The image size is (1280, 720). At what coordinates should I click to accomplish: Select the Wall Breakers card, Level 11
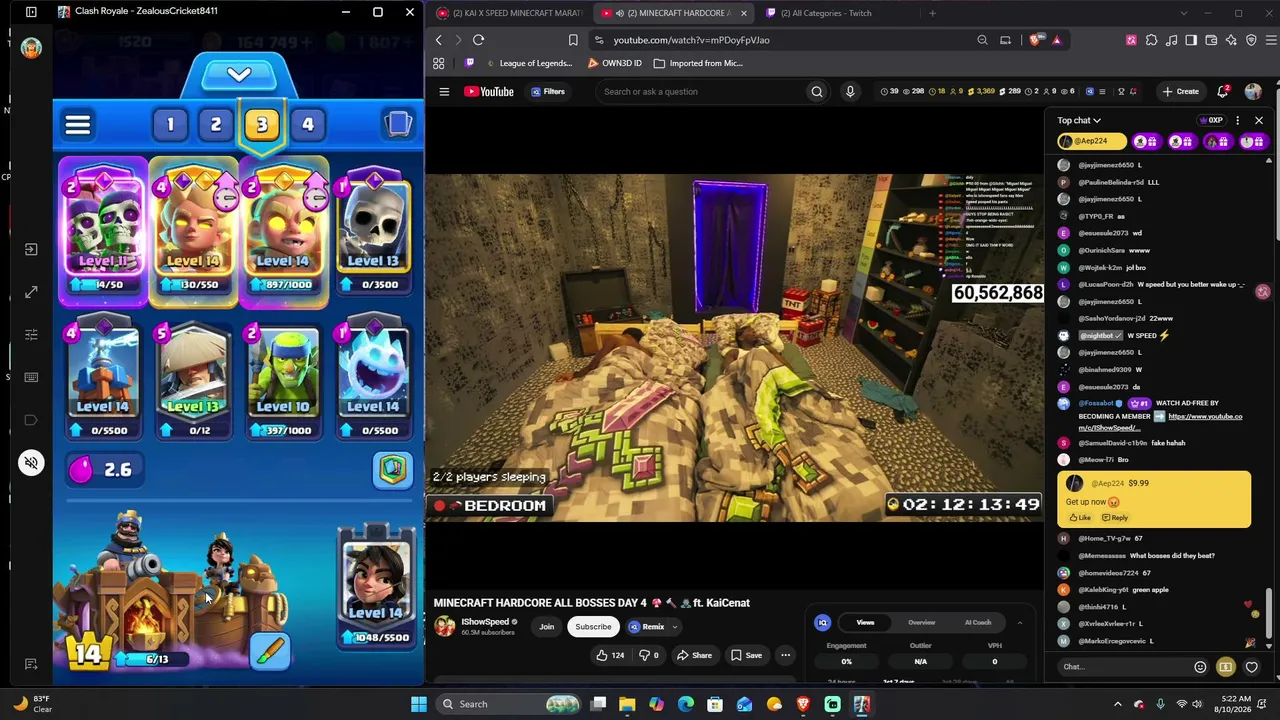tap(103, 233)
